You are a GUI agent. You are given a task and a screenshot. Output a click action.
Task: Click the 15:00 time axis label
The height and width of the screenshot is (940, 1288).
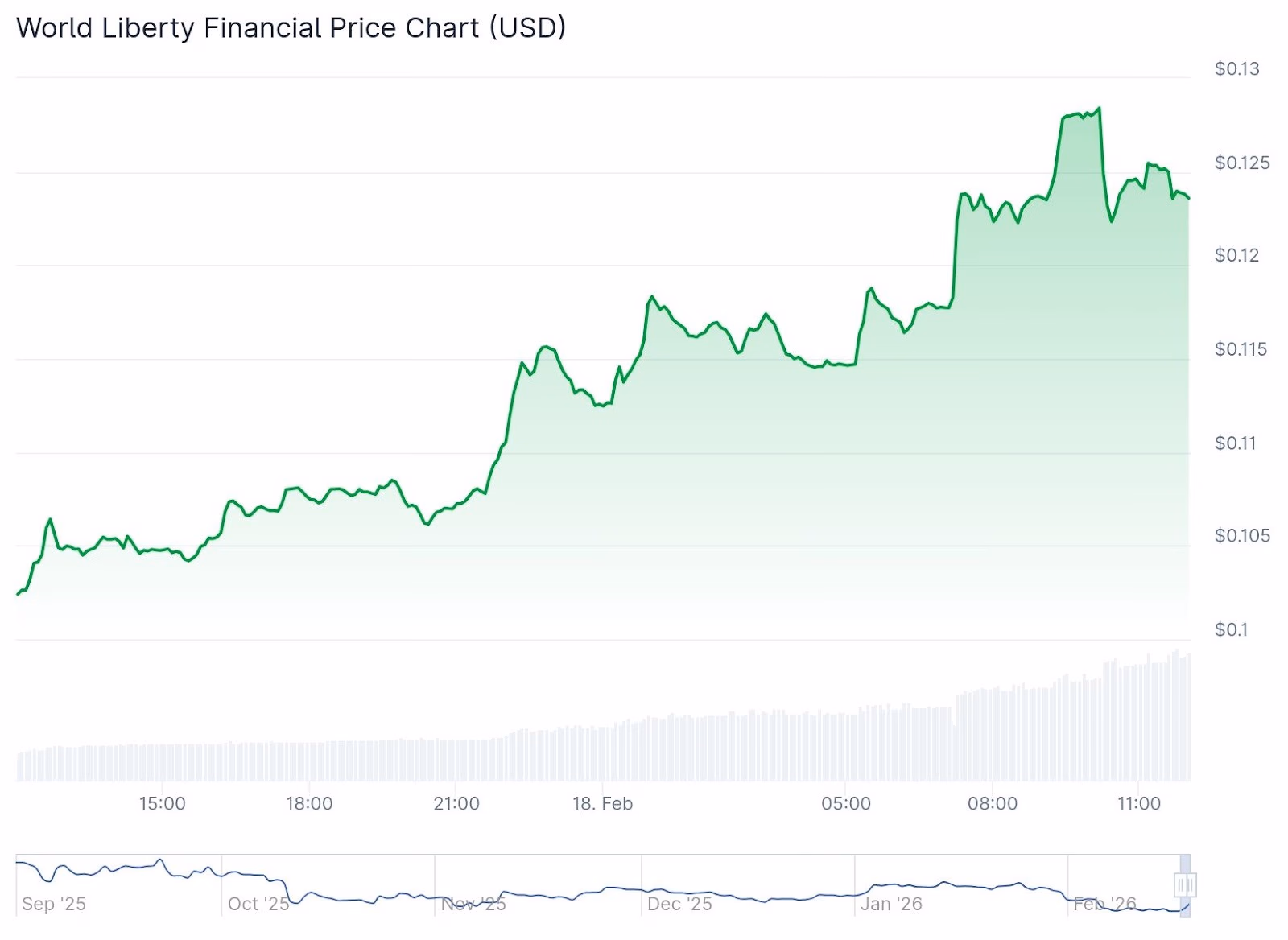162,803
